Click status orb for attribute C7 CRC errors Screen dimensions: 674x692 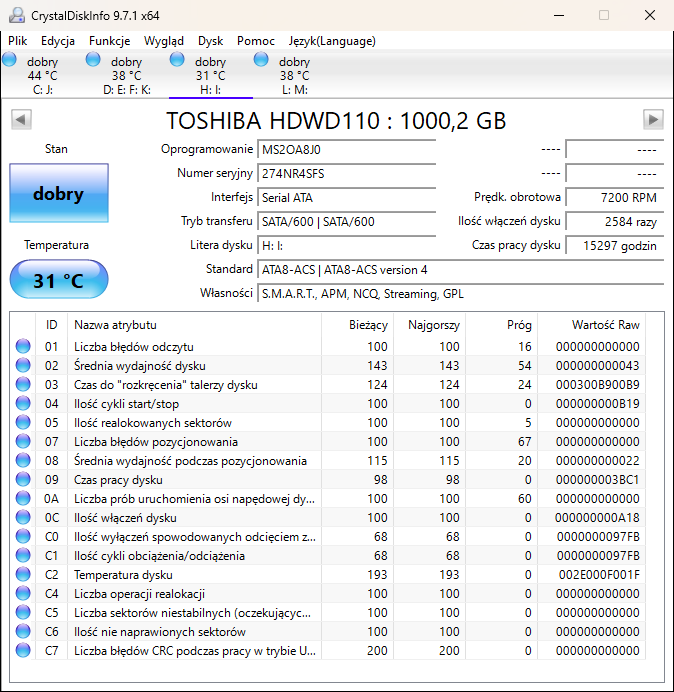tap(23, 651)
